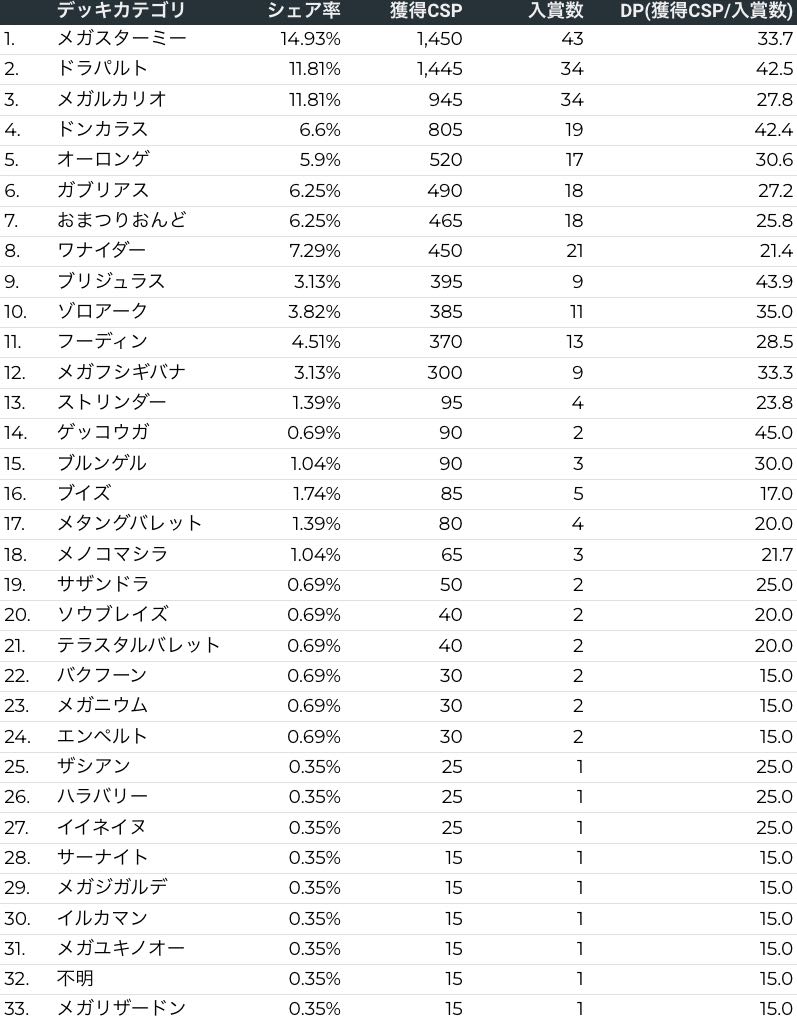
Task: Select the 1,445 CSP value for ドラパルト
Action: pyautogui.click(x=439, y=69)
